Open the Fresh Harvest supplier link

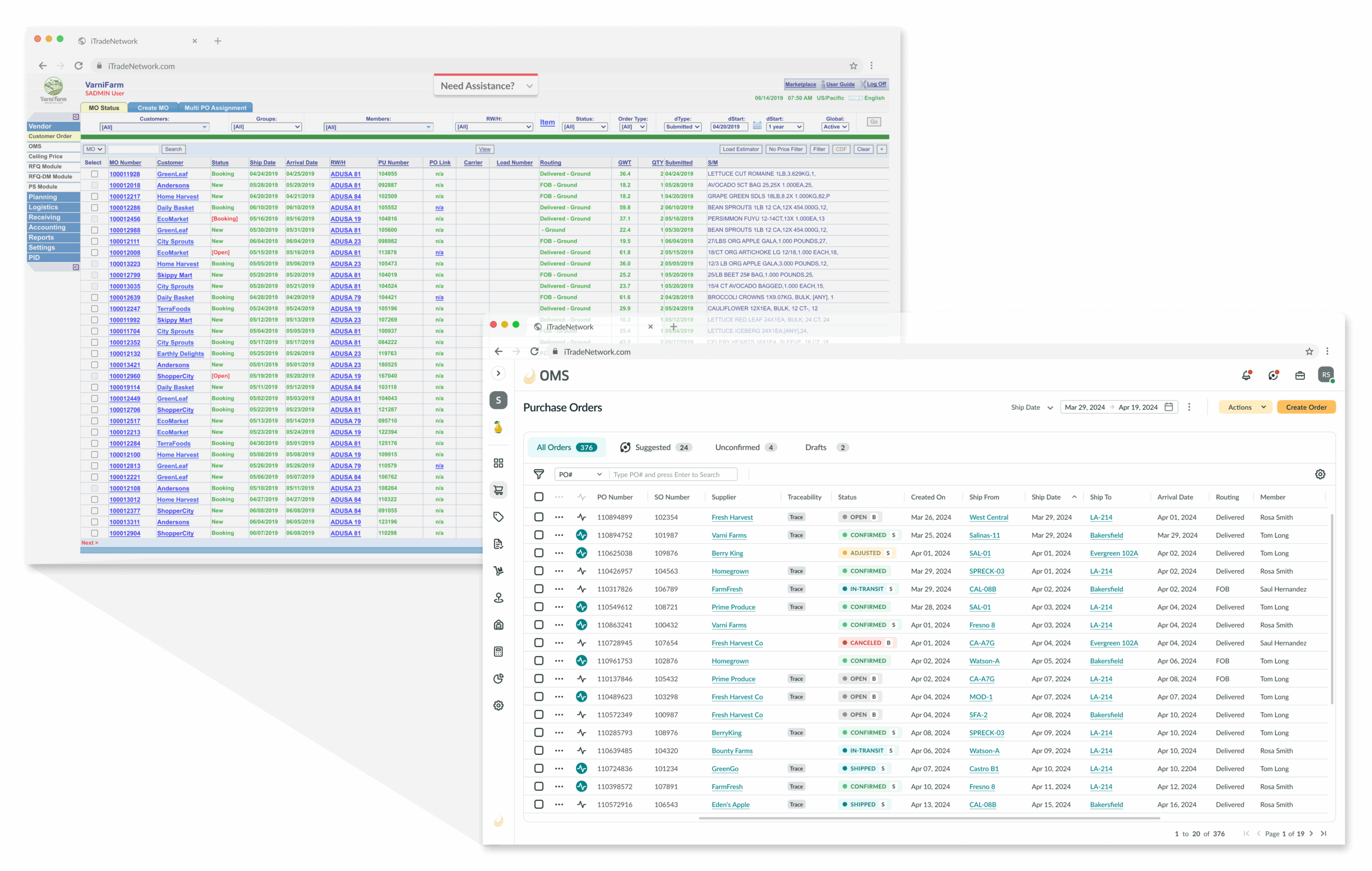(x=732, y=517)
